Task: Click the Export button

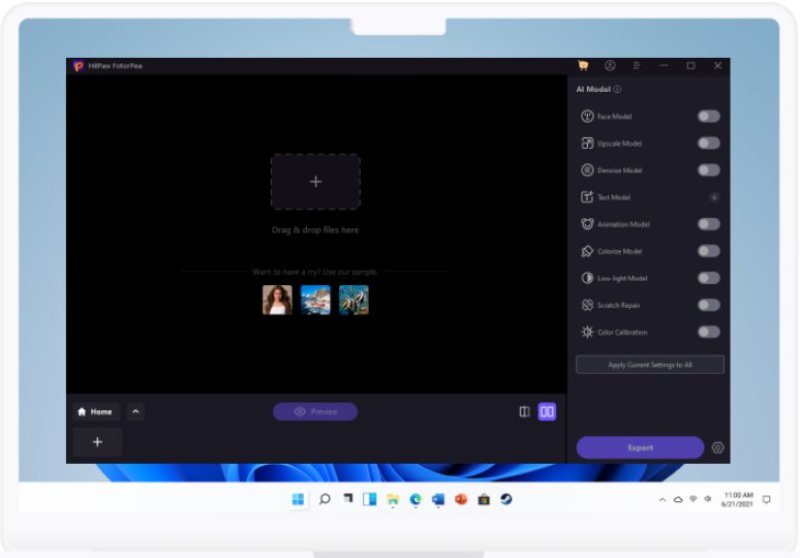Action: (640, 447)
